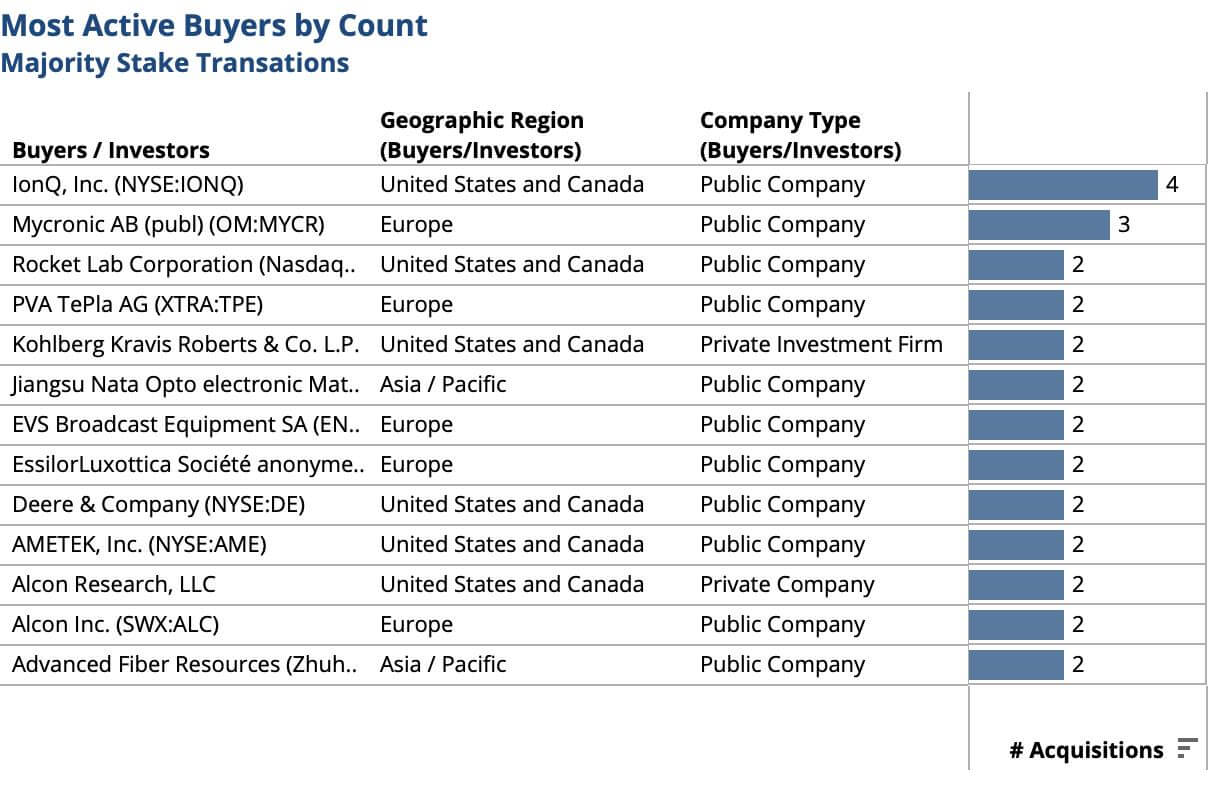Click the Deere & Company bar
This screenshot has width=1210, height=788.
pos(1016,505)
